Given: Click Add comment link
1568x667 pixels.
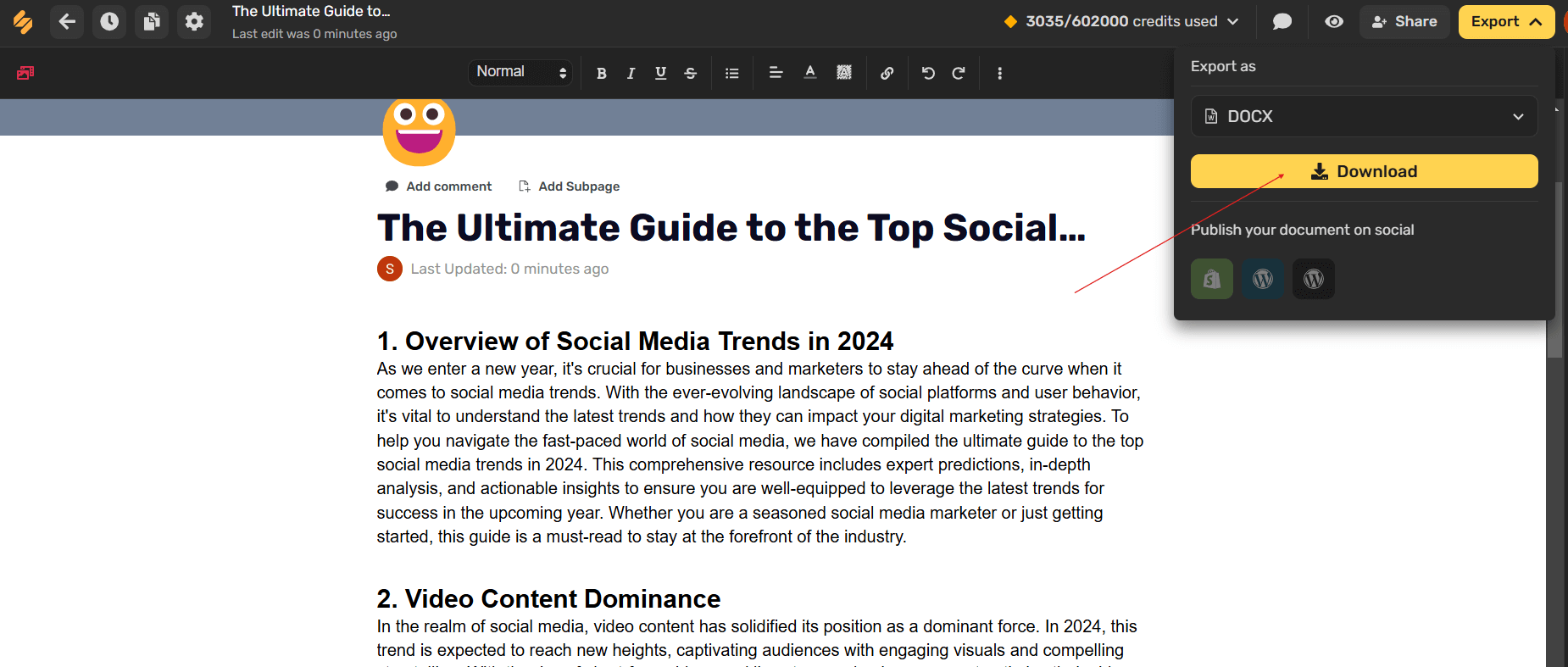Looking at the screenshot, I should click(x=438, y=186).
